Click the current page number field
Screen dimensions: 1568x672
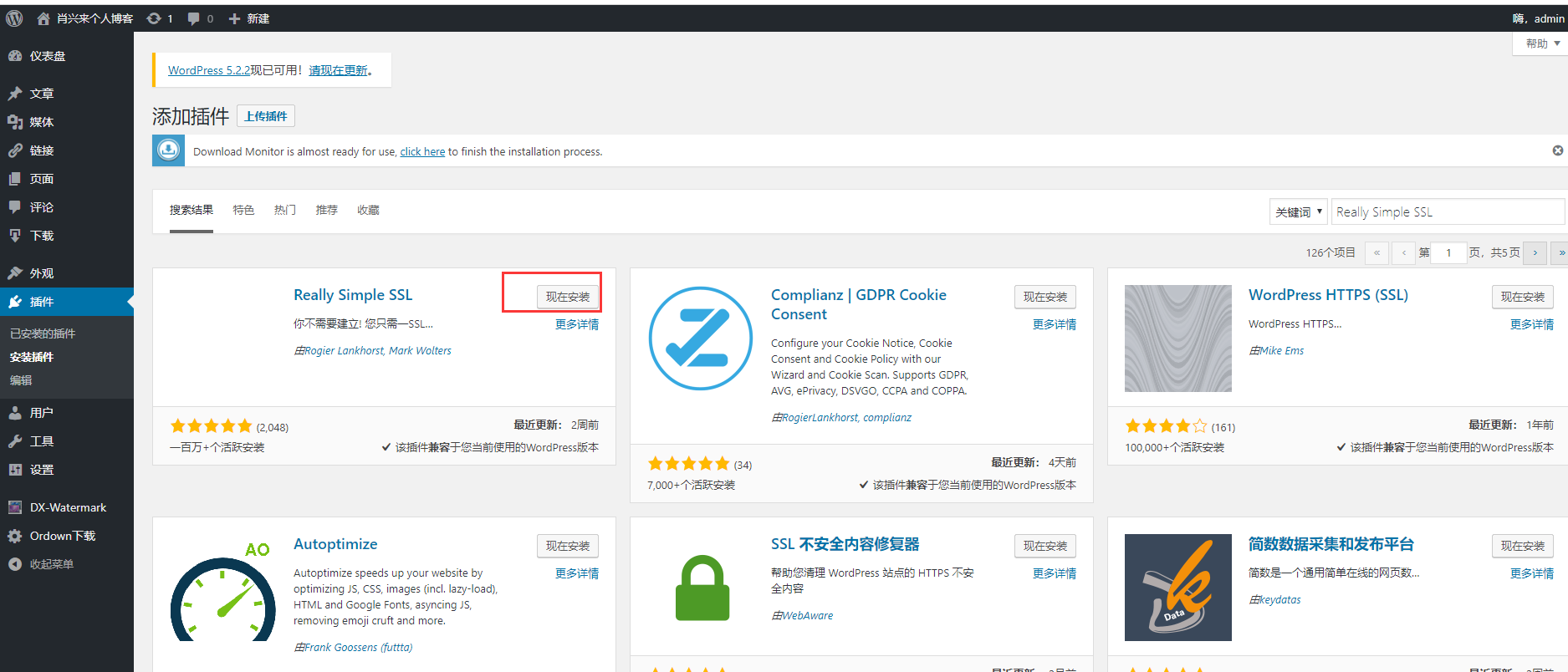pyautogui.click(x=1448, y=252)
